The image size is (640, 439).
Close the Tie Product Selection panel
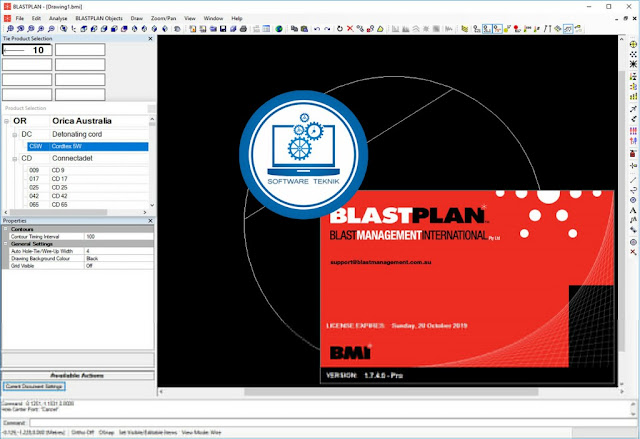[x=150, y=38]
